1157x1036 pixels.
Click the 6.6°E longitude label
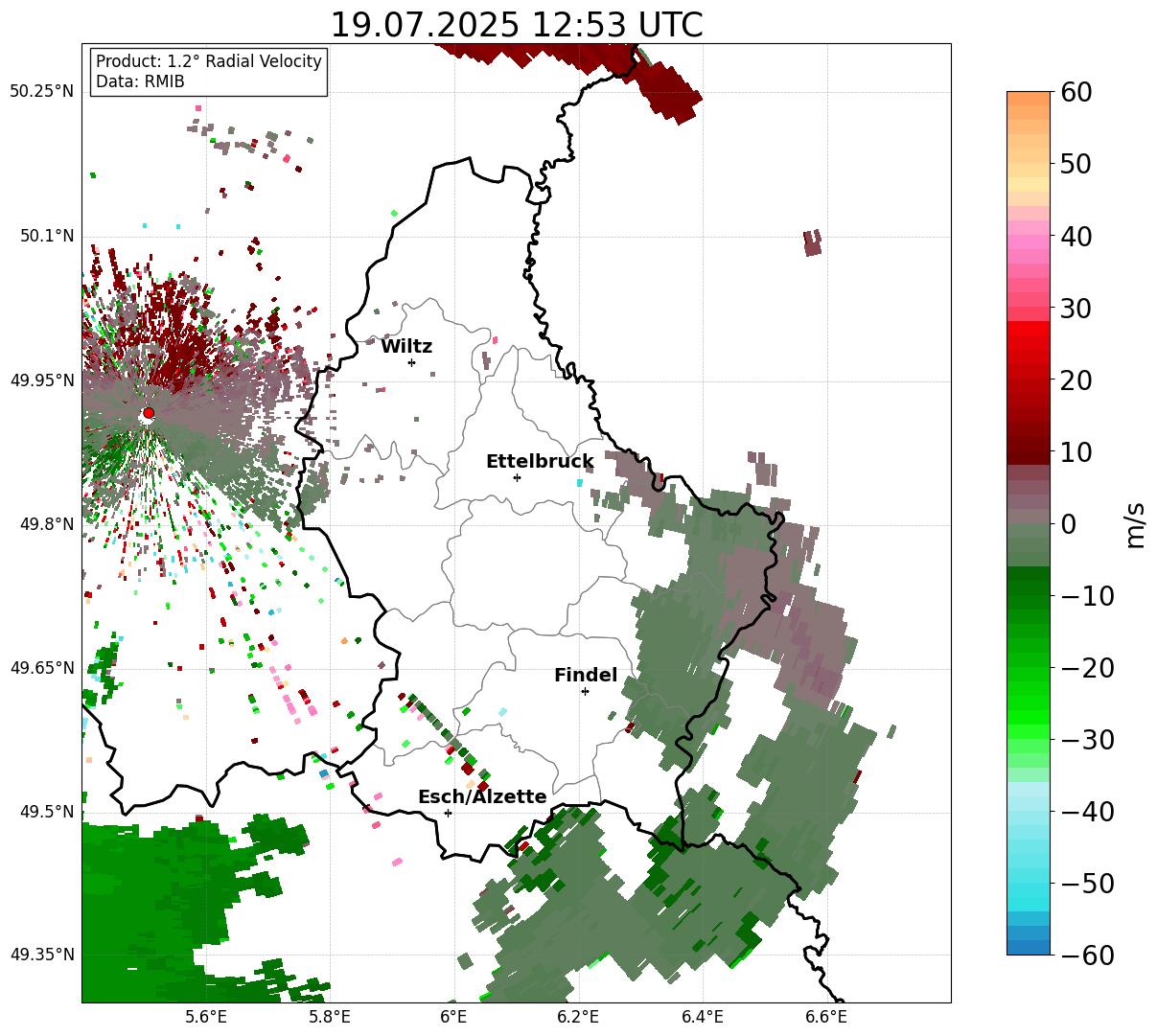(826, 1017)
